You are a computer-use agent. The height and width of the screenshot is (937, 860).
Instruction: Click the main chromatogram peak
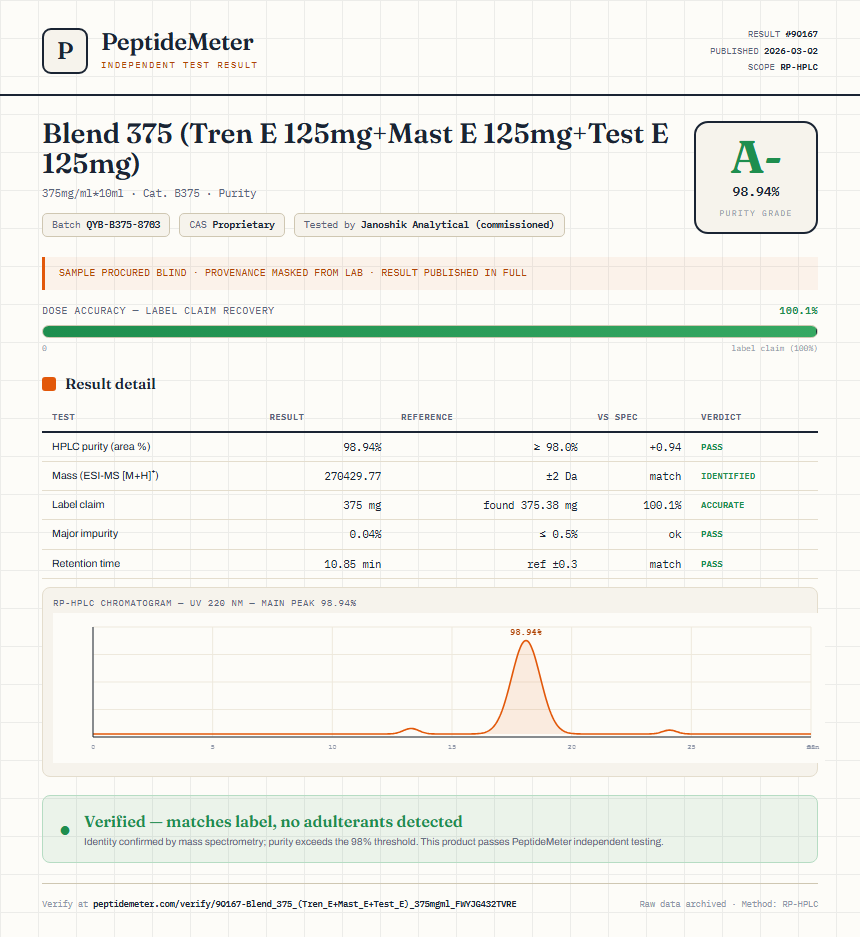pos(526,687)
